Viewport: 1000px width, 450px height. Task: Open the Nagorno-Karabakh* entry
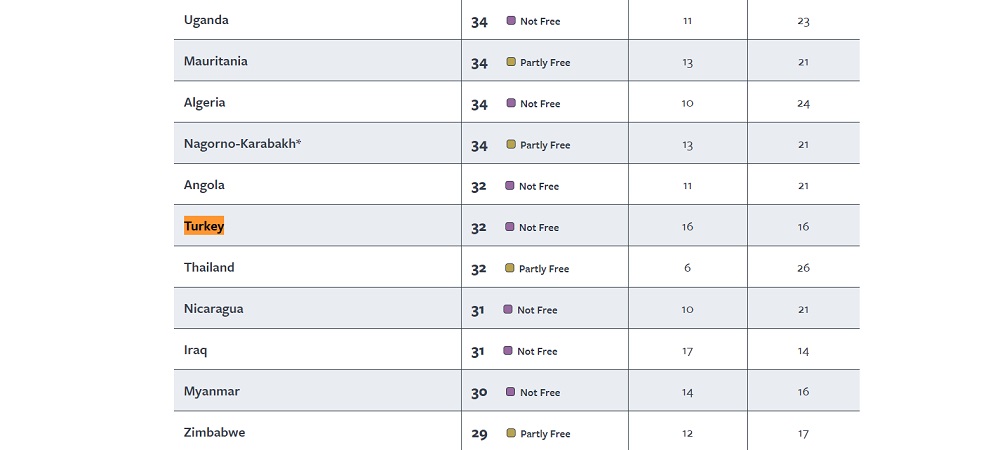tap(242, 144)
